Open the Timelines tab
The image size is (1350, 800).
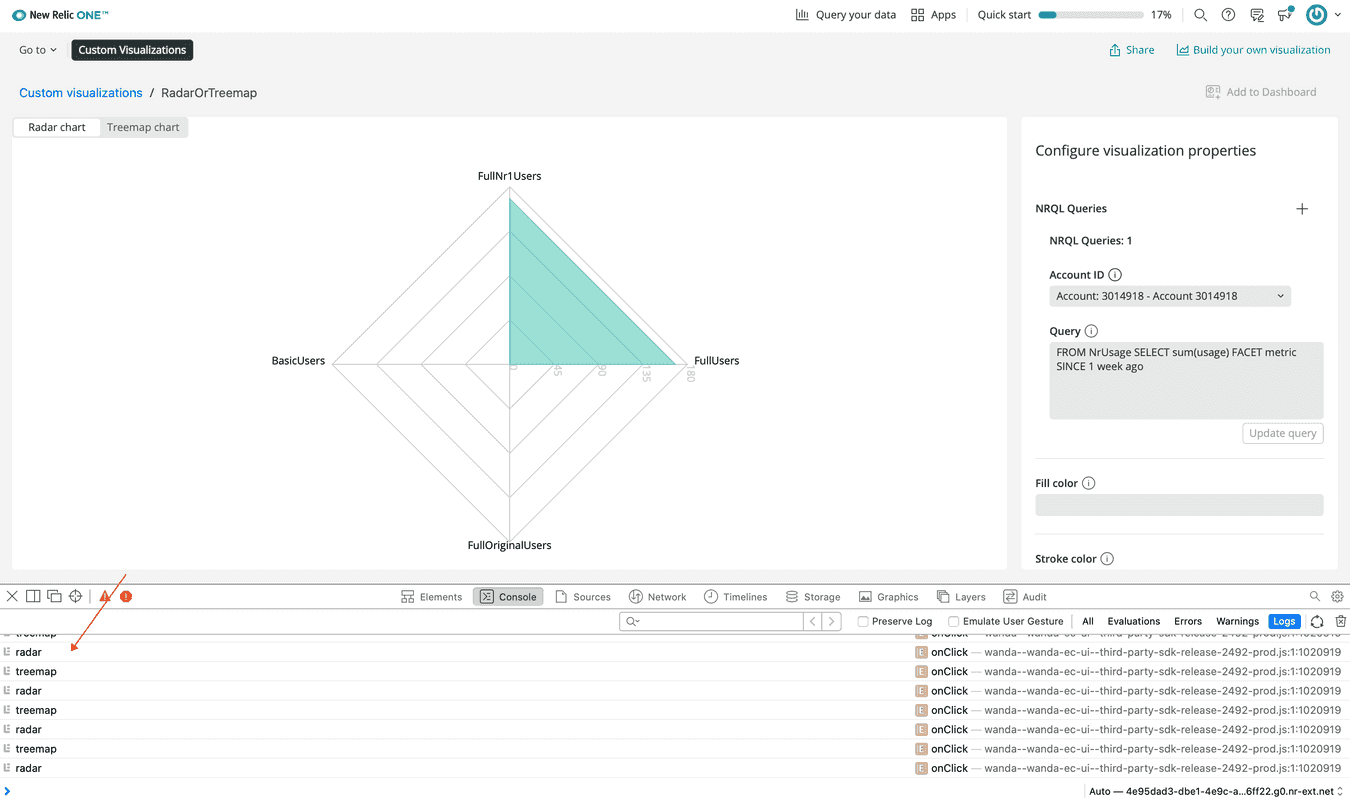(735, 597)
